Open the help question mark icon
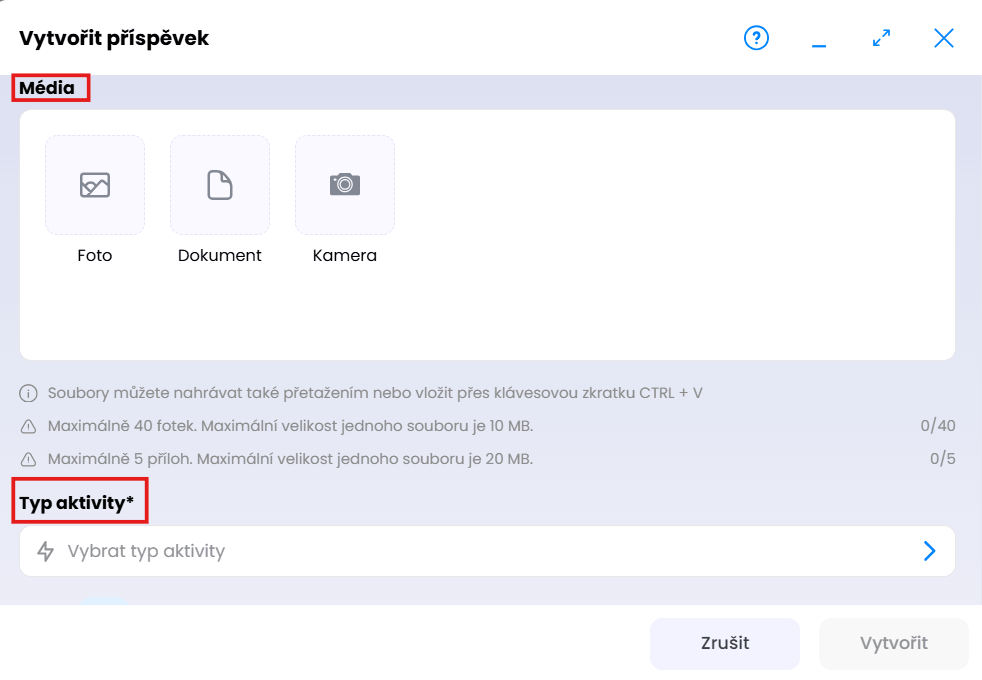Image resolution: width=982 pixels, height=680 pixels. click(757, 39)
